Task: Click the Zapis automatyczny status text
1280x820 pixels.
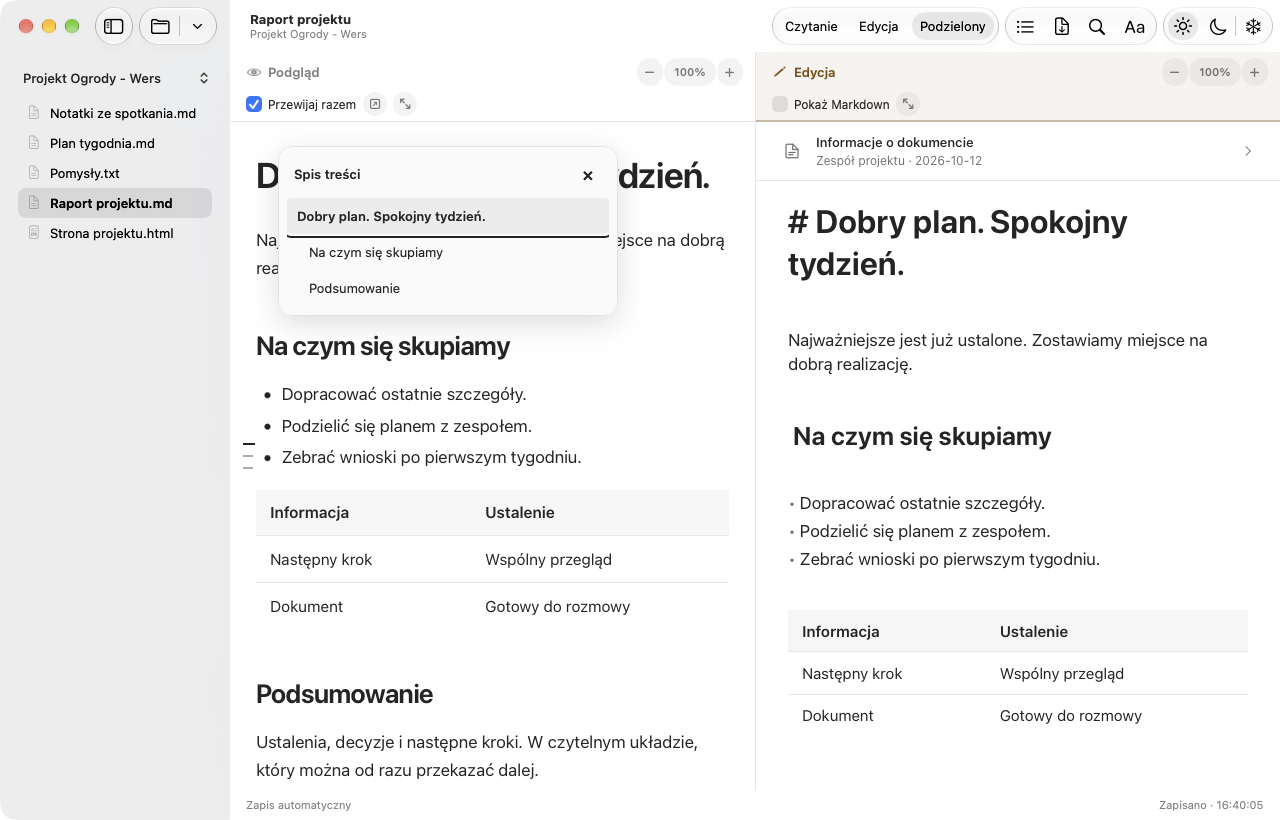Action: coord(298,805)
